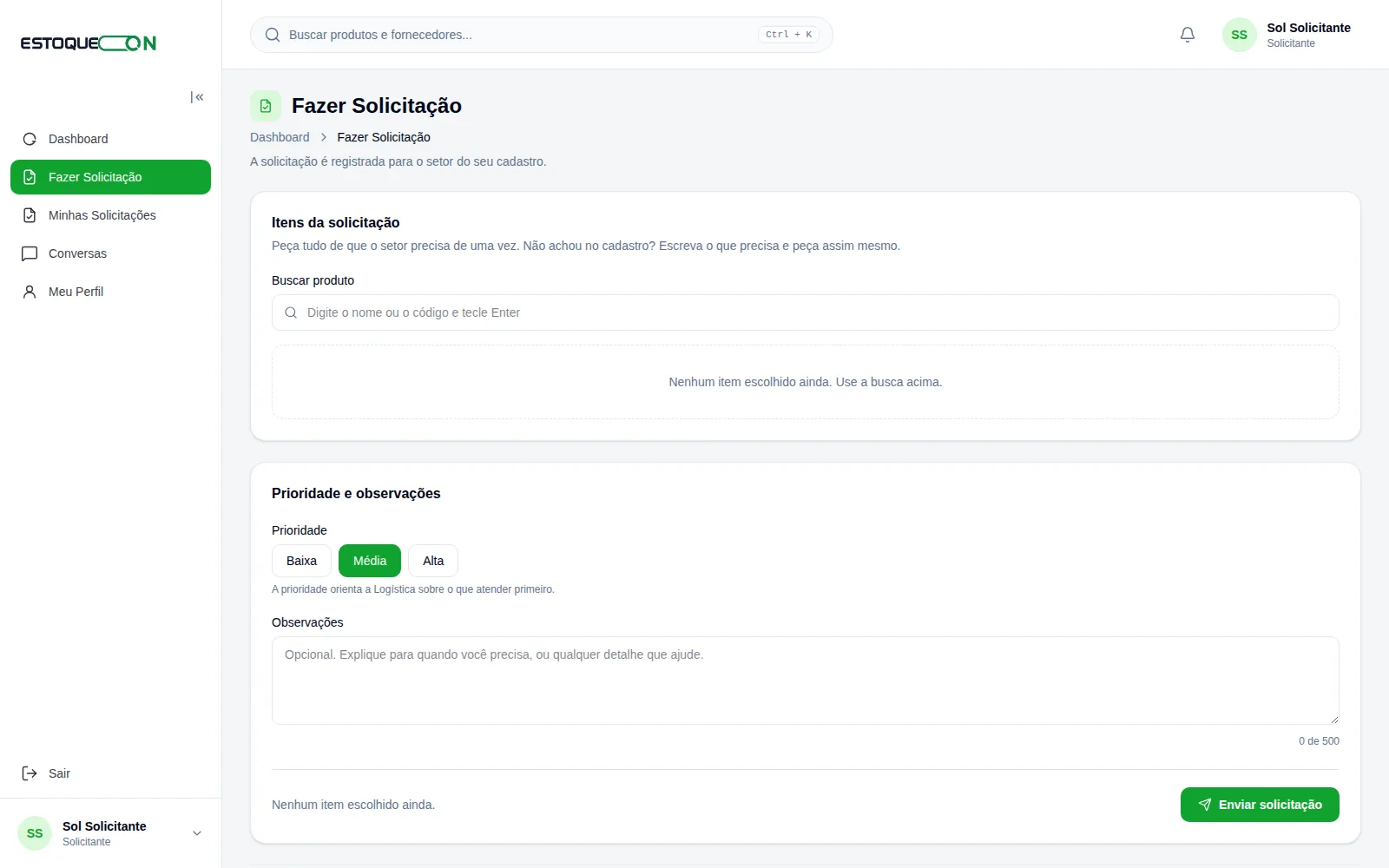
Task: Select Baixa priority
Action: [301, 561]
